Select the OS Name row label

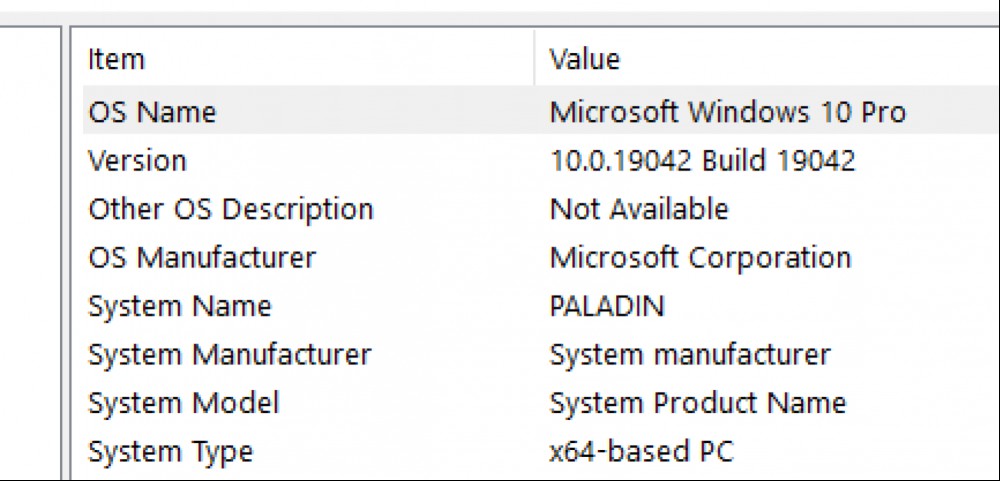pyautogui.click(x=152, y=112)
